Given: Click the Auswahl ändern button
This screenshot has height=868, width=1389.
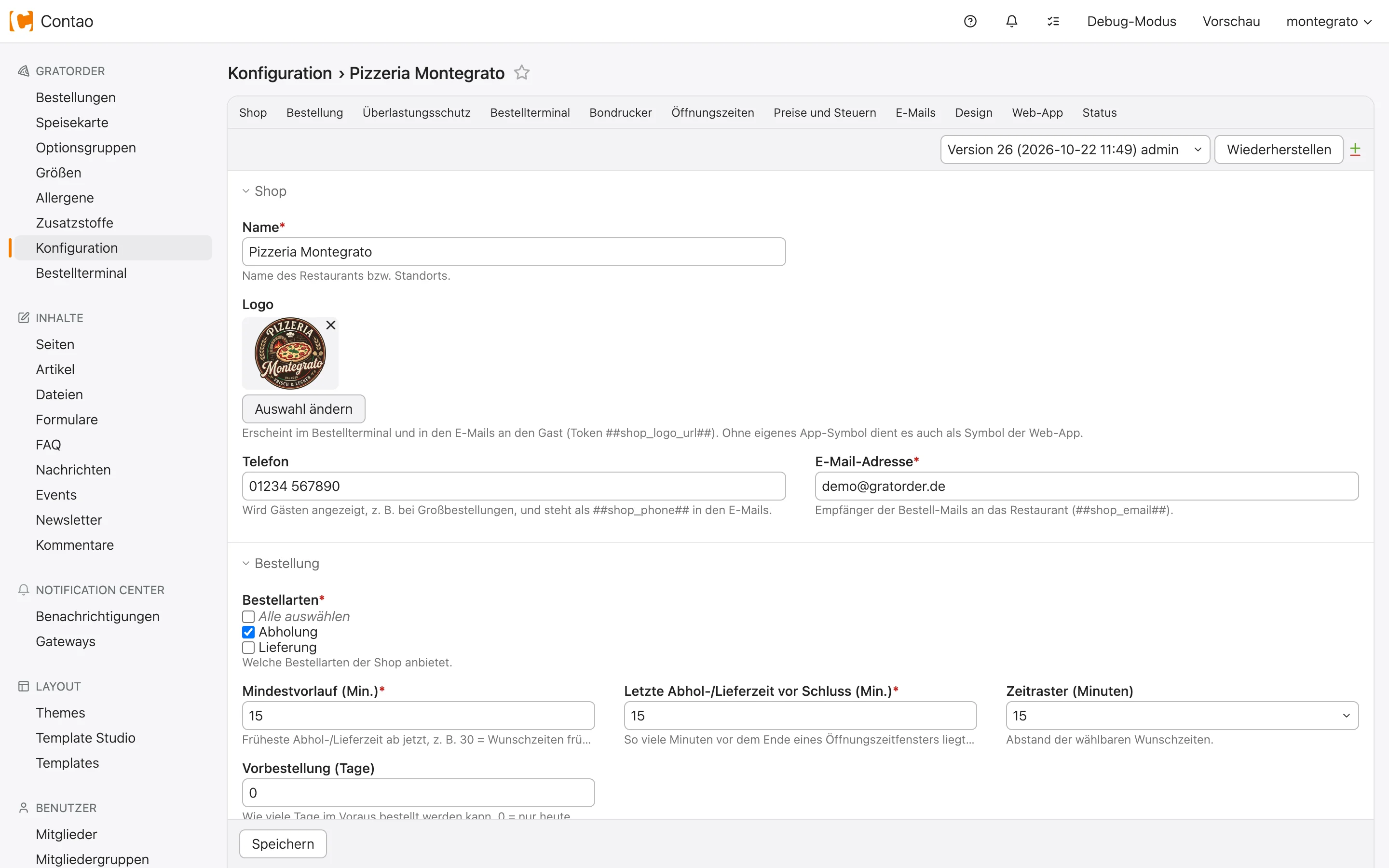Looking at the screenshot, I should (303, 409).
